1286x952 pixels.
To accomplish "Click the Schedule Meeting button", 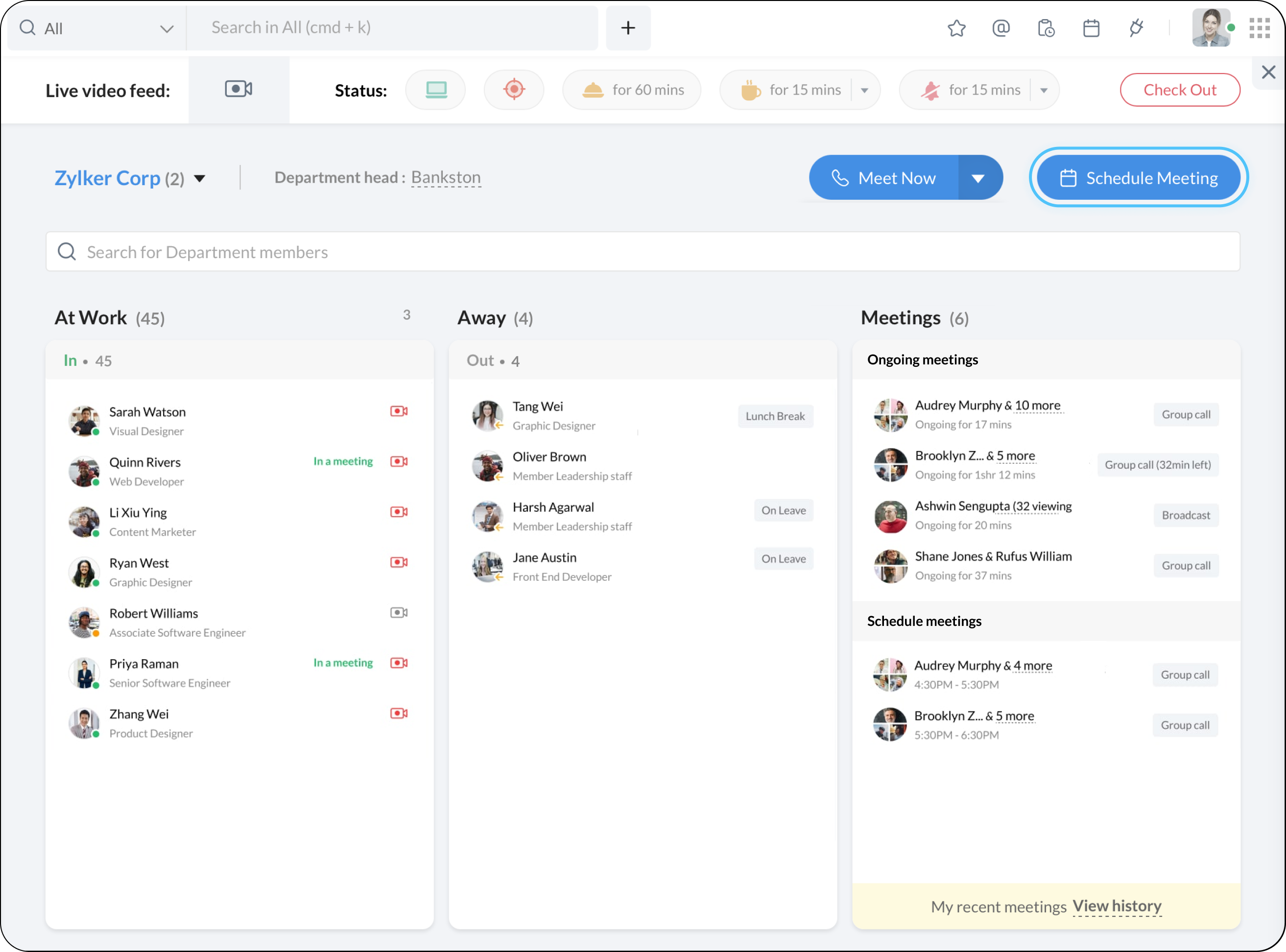I will [1138, 178].
